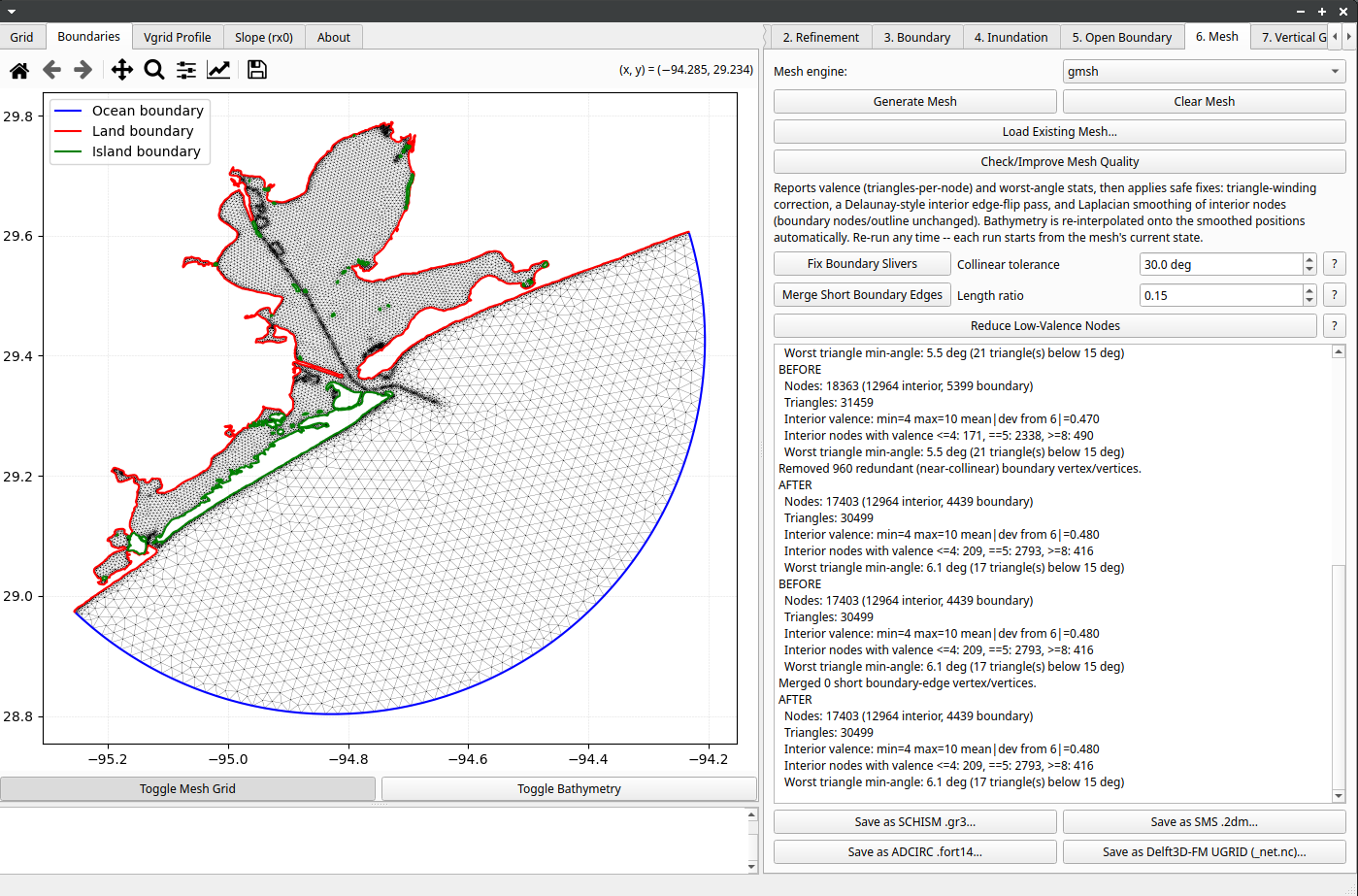Click Load Existing Mesh button
1358x896 pixels.
pos(1060,131)
